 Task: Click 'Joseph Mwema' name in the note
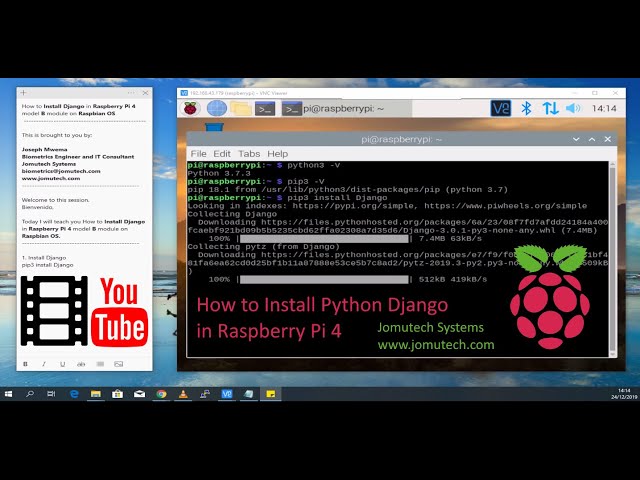point(44,149)
